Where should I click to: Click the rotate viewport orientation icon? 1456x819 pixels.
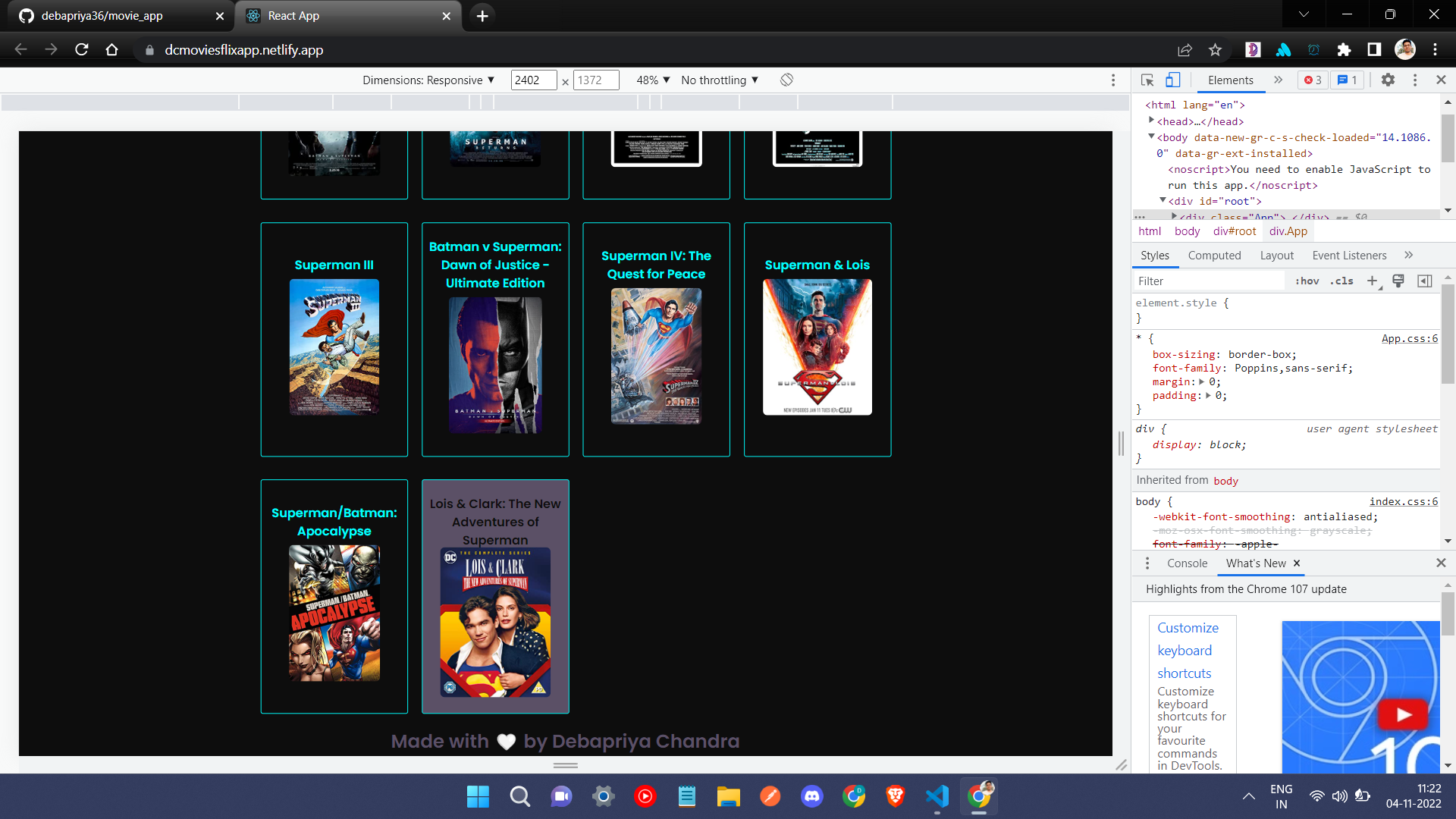click(786, 80)
